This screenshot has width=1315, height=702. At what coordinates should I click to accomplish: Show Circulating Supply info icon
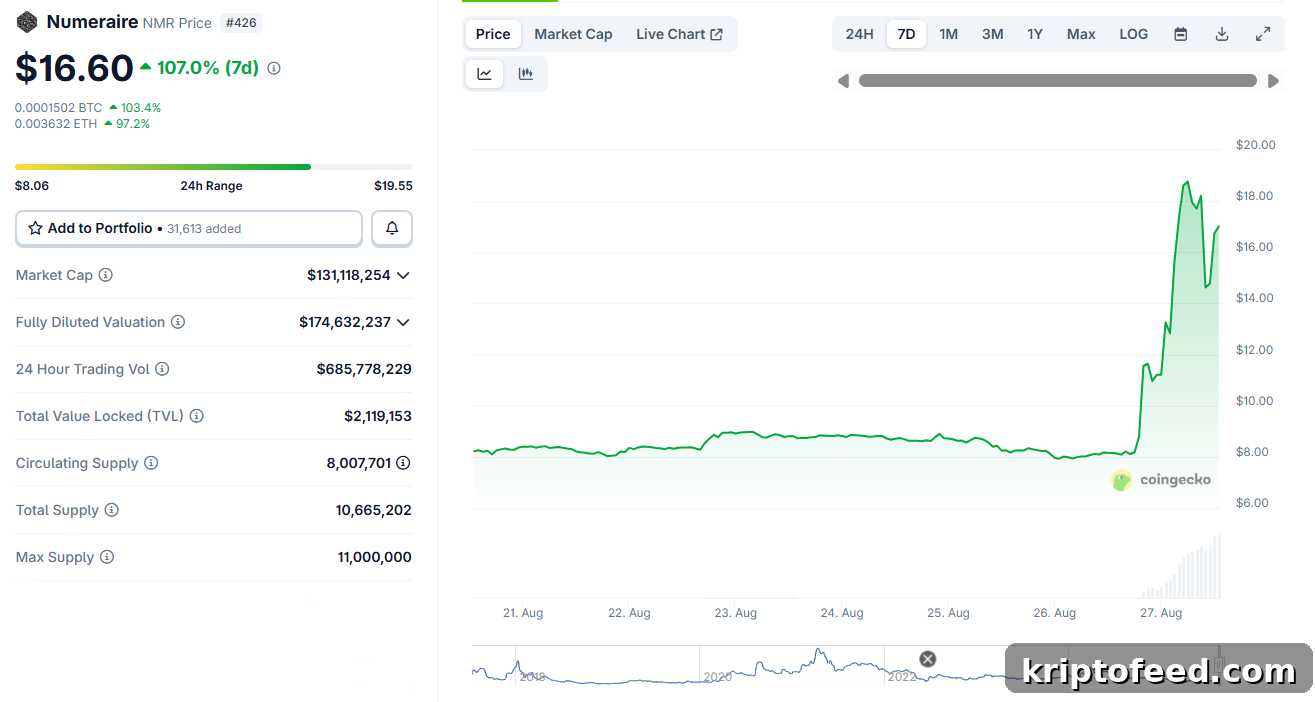click(x=151, y=463)
